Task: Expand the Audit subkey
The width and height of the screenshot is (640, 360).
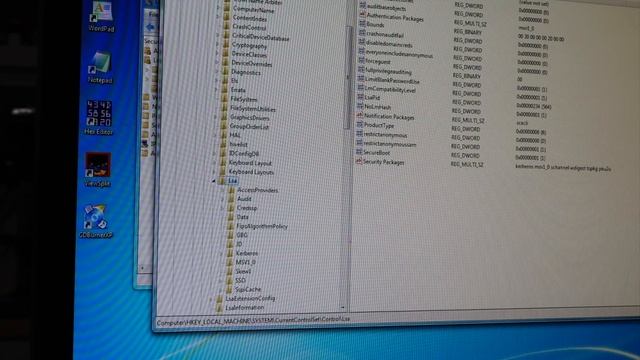Action: 223,199
